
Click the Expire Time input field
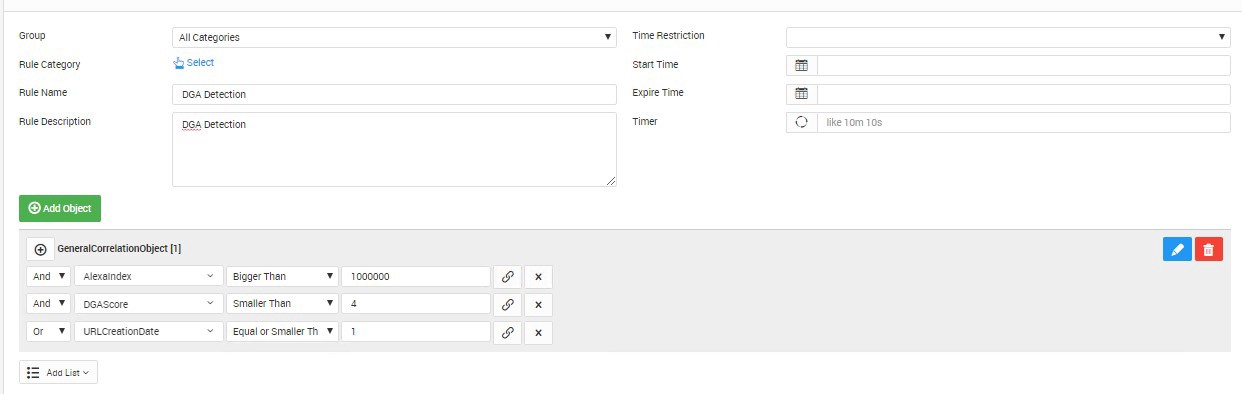1023,94
